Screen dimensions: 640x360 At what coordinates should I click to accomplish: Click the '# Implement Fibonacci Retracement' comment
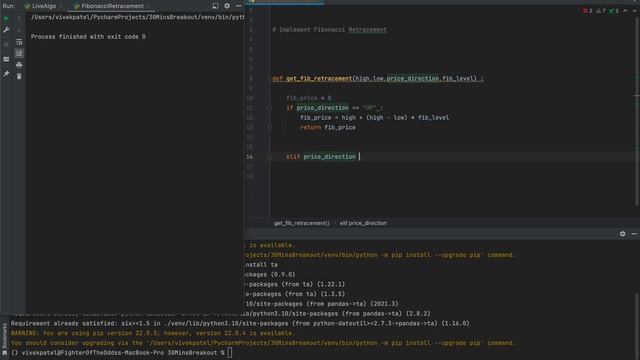pyautogui.click(x=329, y=30)
